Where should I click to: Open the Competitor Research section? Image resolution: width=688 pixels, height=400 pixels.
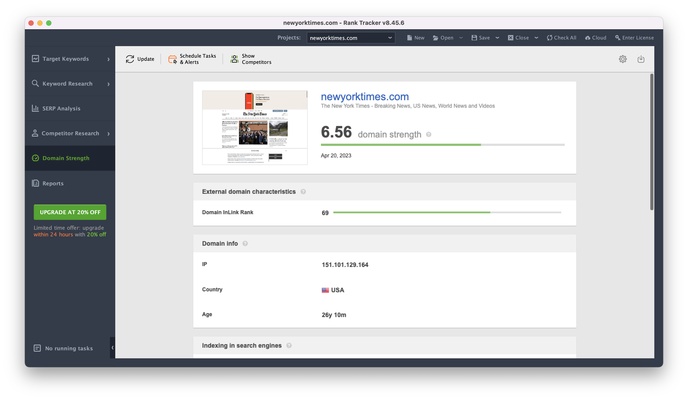pos(69,133)
